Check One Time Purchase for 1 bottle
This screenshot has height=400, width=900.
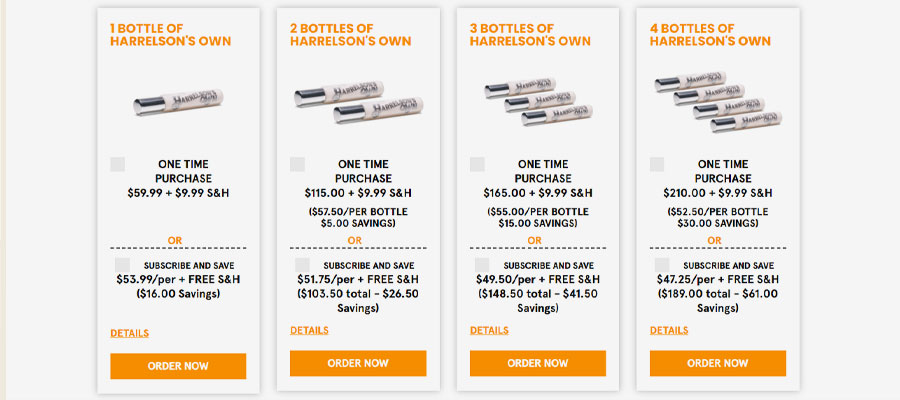(x=118, y=165)
